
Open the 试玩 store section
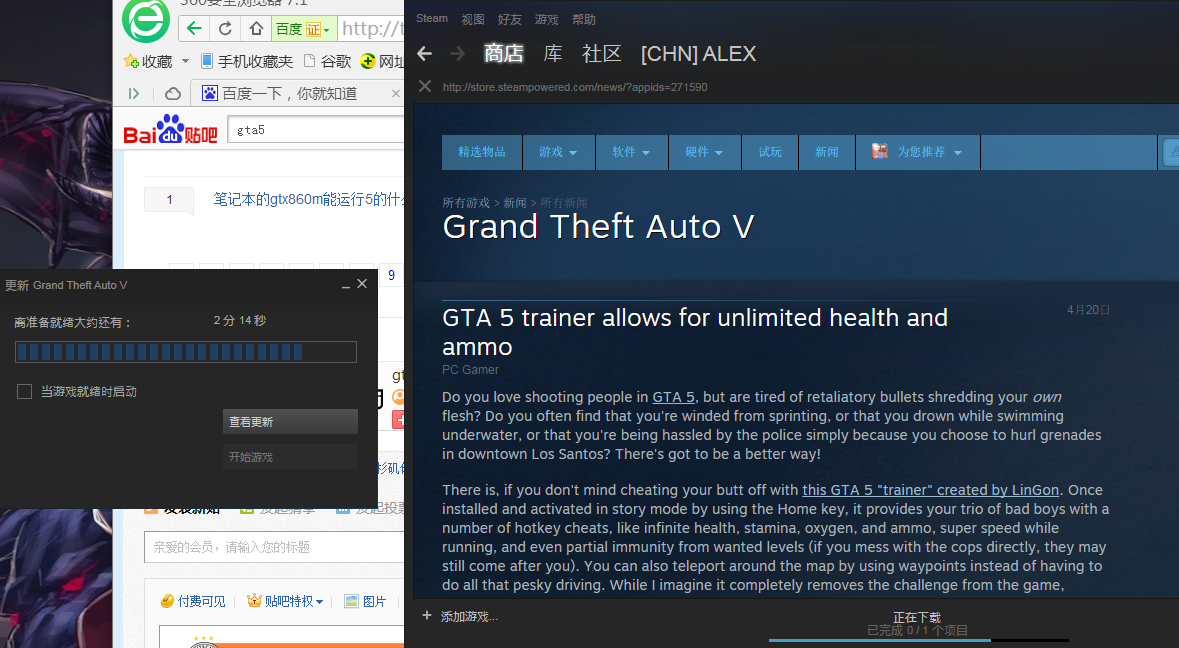[x=770, y=152]
